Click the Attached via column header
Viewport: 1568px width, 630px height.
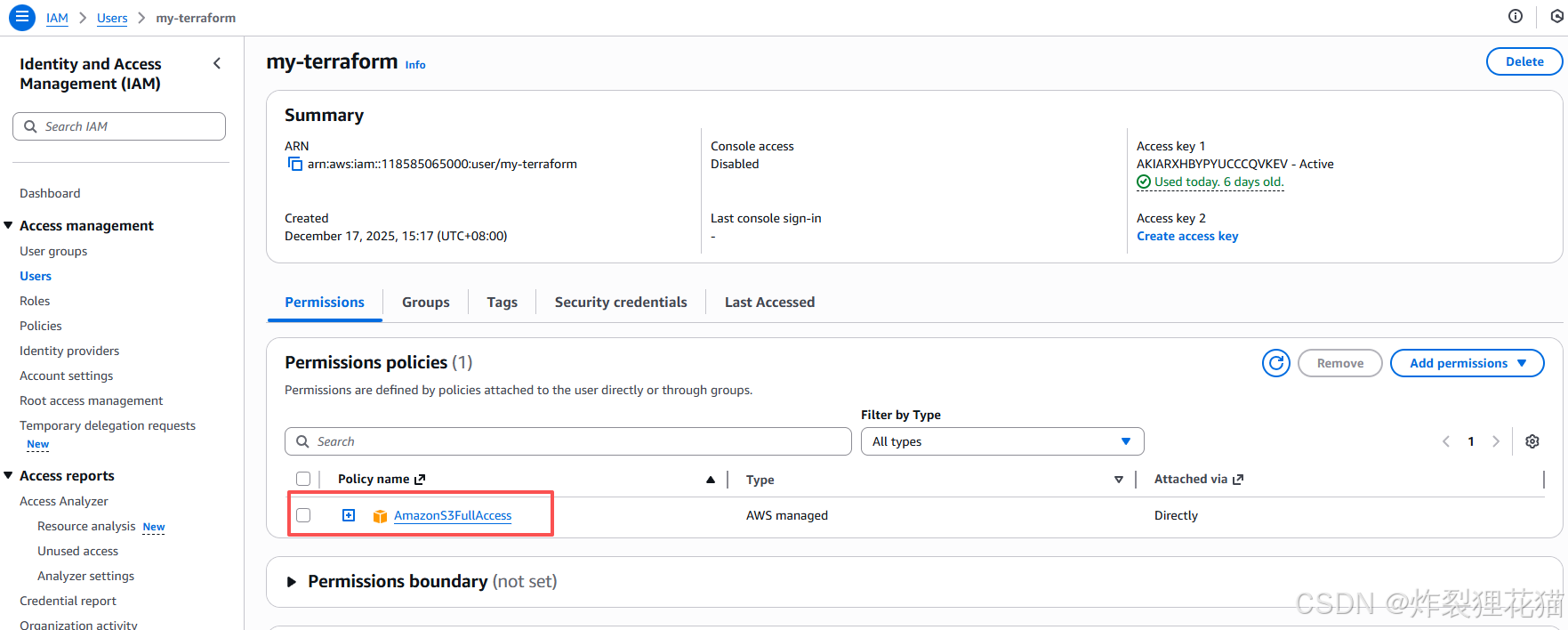click(1190, 479)
